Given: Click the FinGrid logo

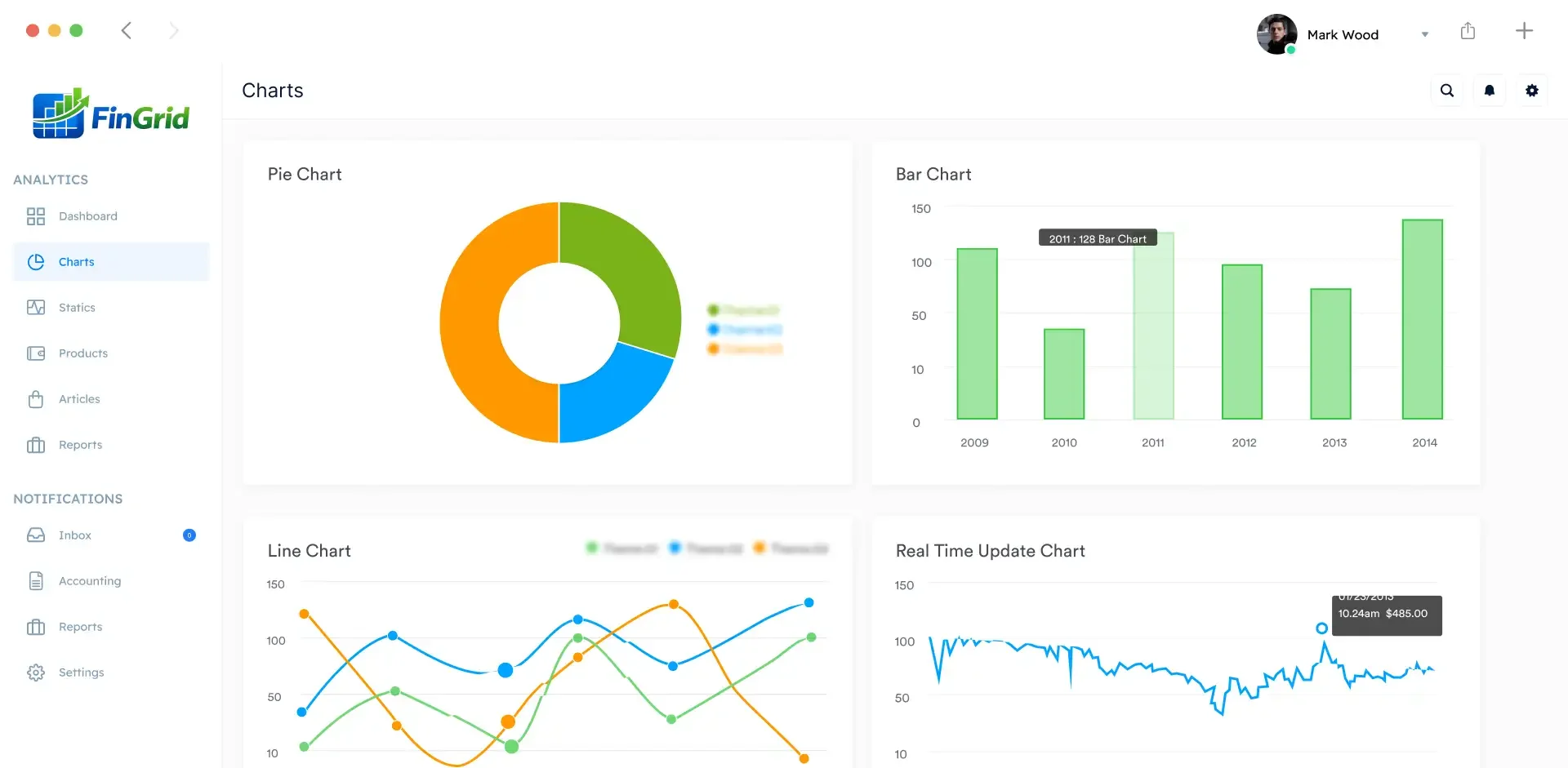Looking at the screenshot, I should [111, 114].
